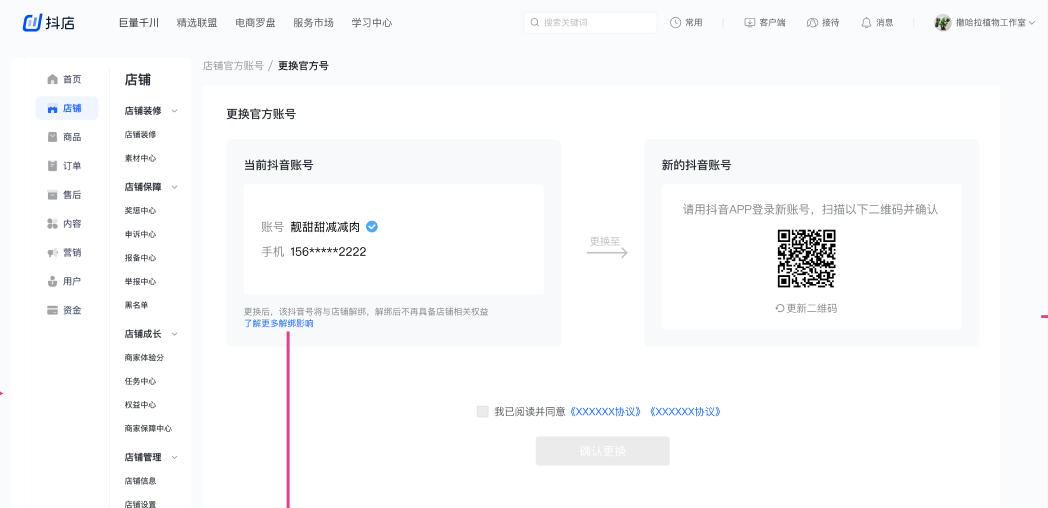Collapse the 店铺保障 section chevron
This screenshot has height=508, width=1048.
175,187
